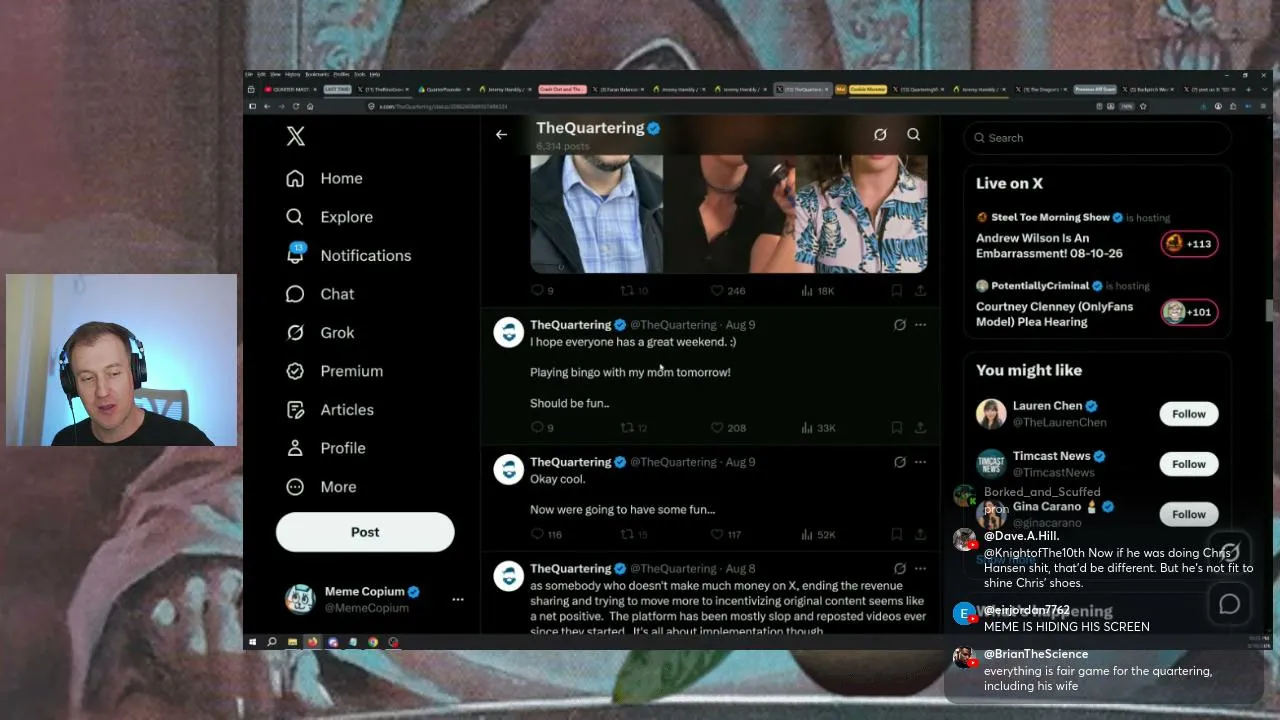
Task: Open Grok from the sidebar
Action: [x=320, y=332]
